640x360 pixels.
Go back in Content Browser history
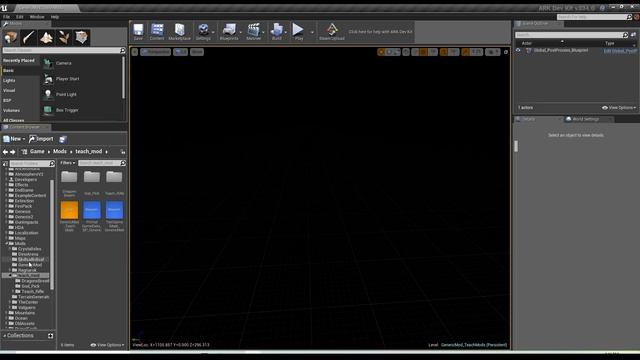[x=5, y=152]
